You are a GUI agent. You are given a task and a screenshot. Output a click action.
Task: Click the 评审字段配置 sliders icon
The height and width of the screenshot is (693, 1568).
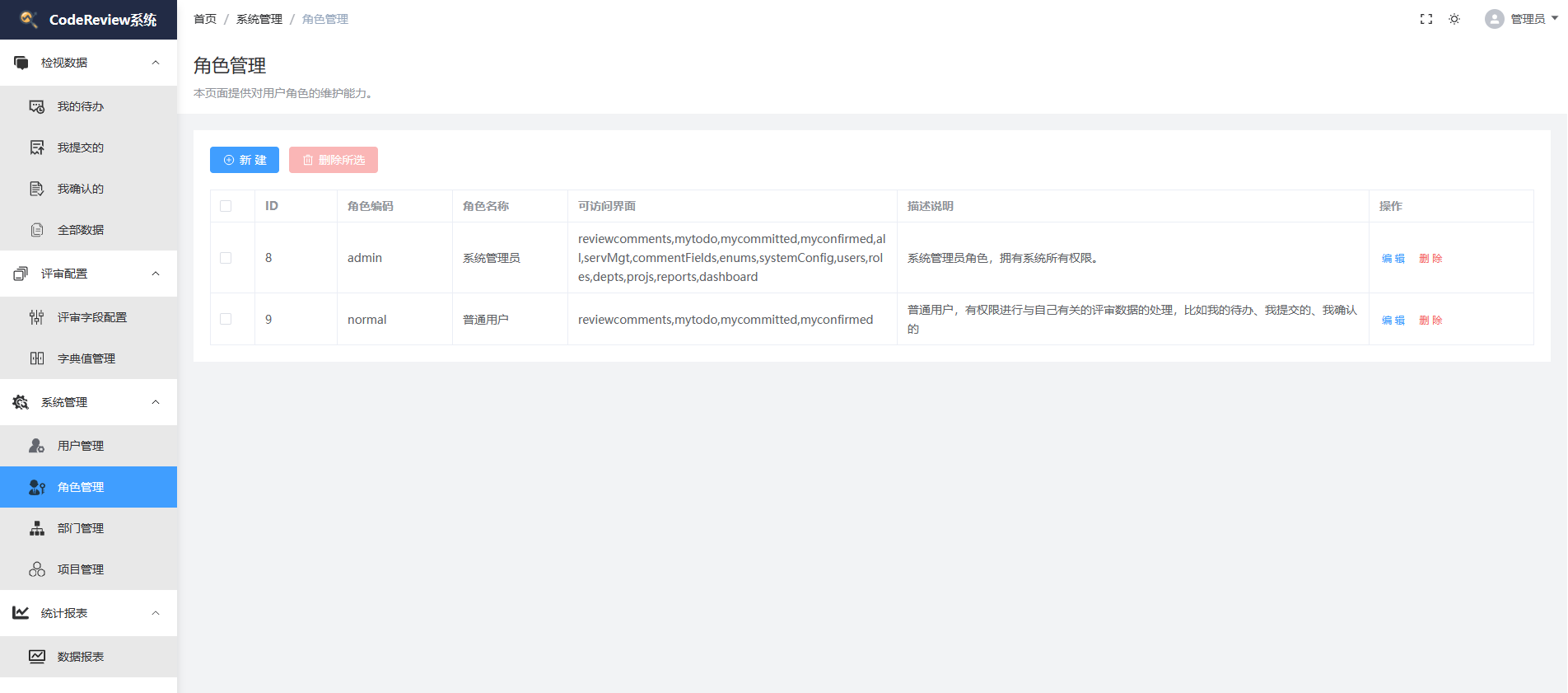(37, 317)
